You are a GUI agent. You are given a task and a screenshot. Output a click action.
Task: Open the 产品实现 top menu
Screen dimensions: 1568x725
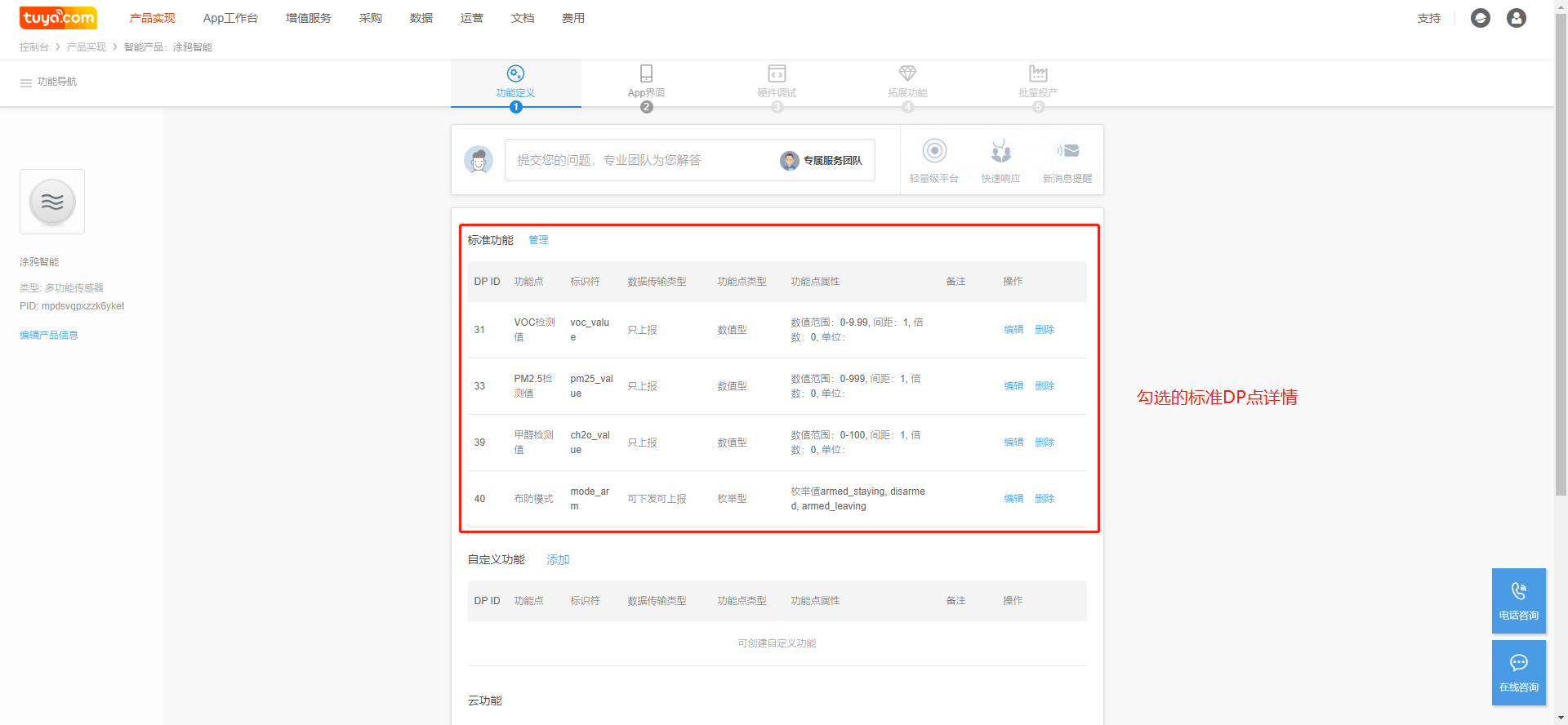(153, 18)
